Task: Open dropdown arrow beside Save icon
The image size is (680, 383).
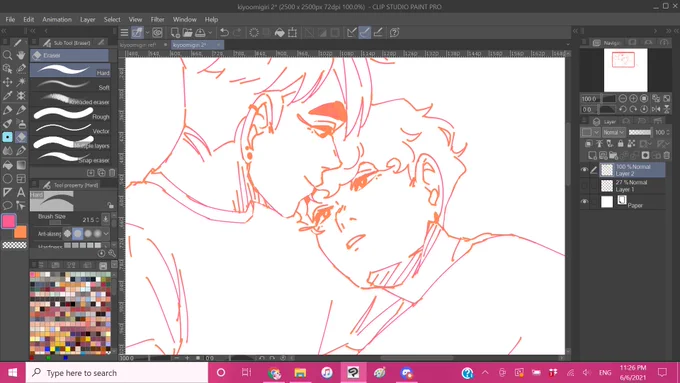Action: click(210, 33)
